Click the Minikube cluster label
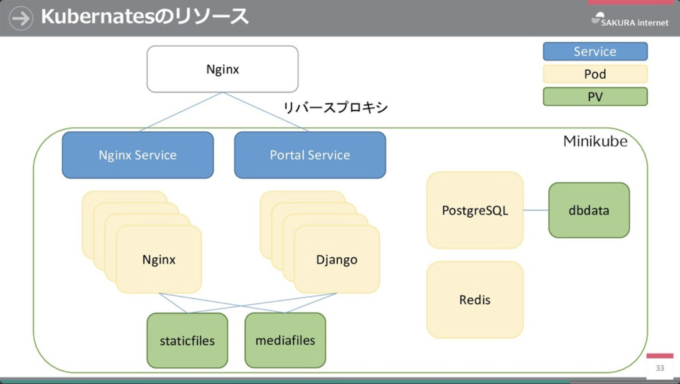The image size is (680, 384). coord(595,141)
